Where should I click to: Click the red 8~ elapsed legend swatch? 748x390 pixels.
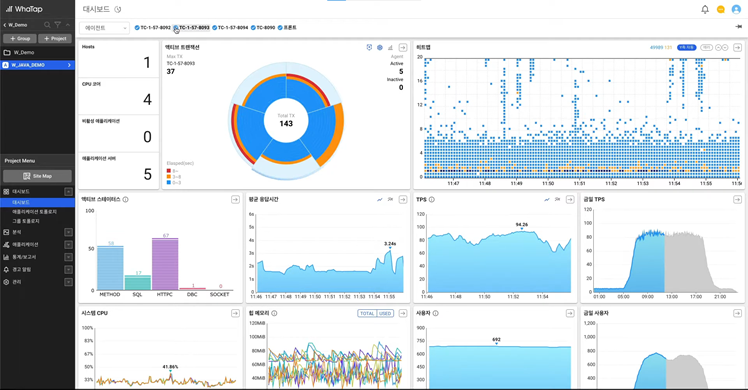coord(168,171)
